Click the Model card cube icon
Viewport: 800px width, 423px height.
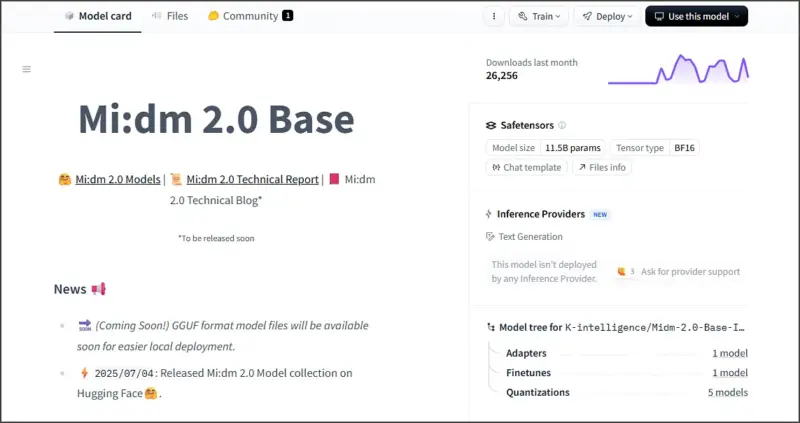coord(69,16)
